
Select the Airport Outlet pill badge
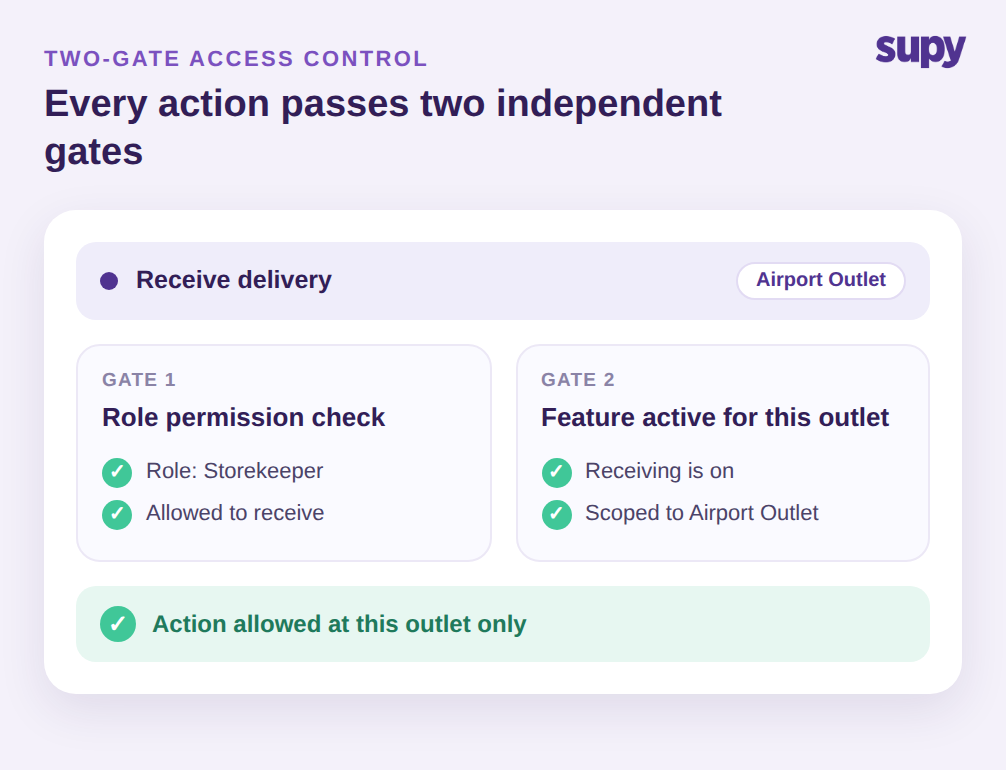point(821,280)
